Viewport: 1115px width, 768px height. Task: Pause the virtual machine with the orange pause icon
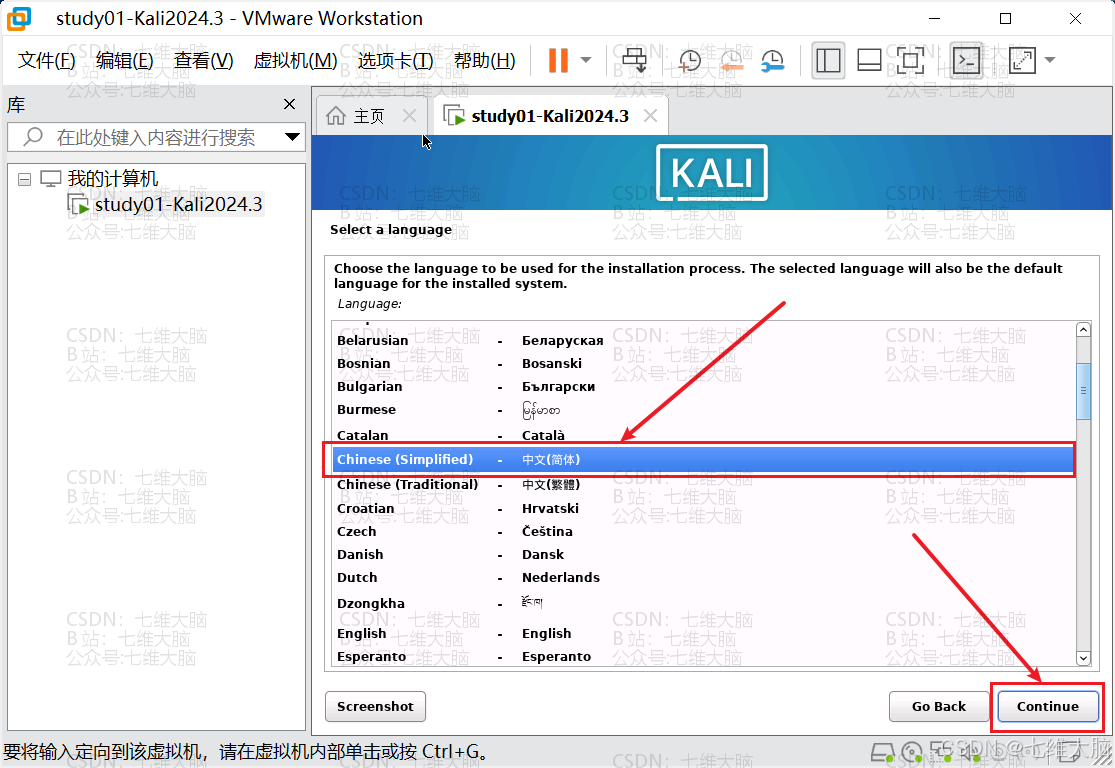[x=558, y=60]
